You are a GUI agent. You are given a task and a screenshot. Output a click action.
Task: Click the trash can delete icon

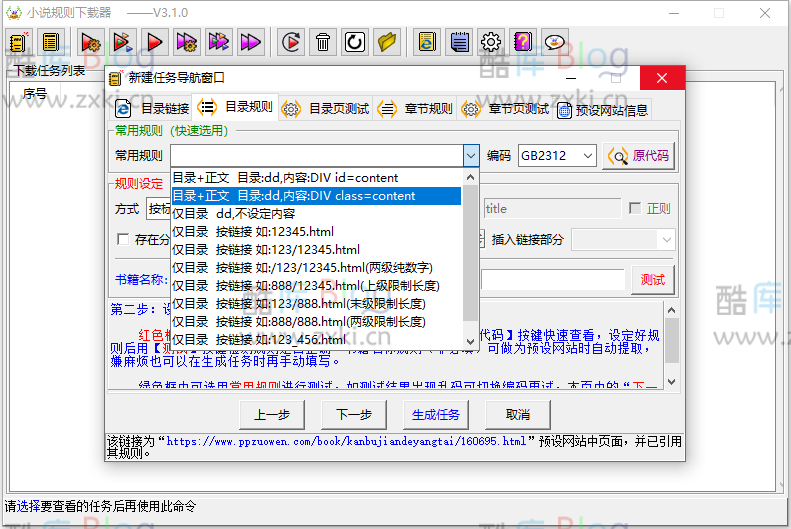point(323,42)
